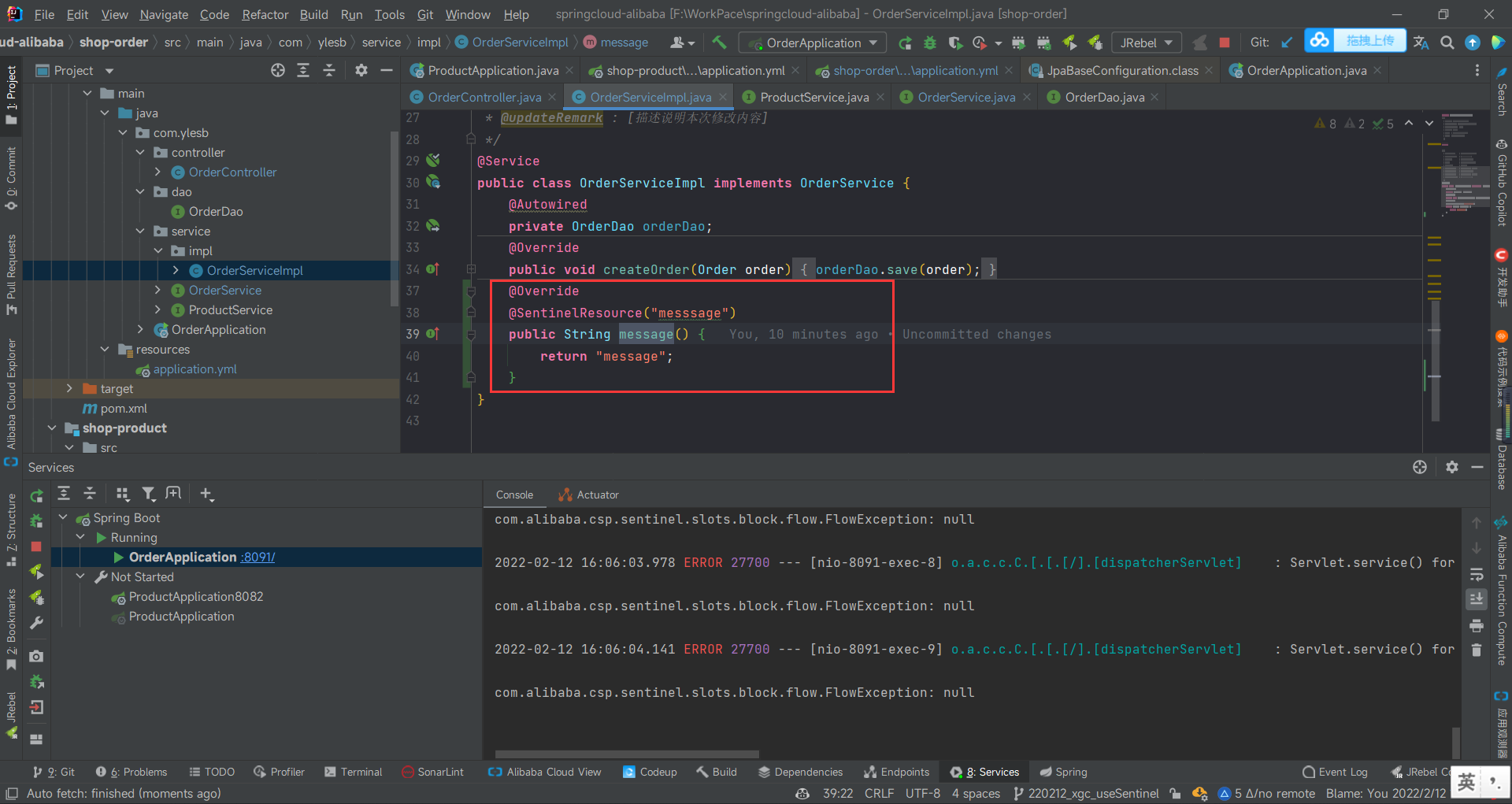Click the Add Service plus icon

[x=206, y=494]
